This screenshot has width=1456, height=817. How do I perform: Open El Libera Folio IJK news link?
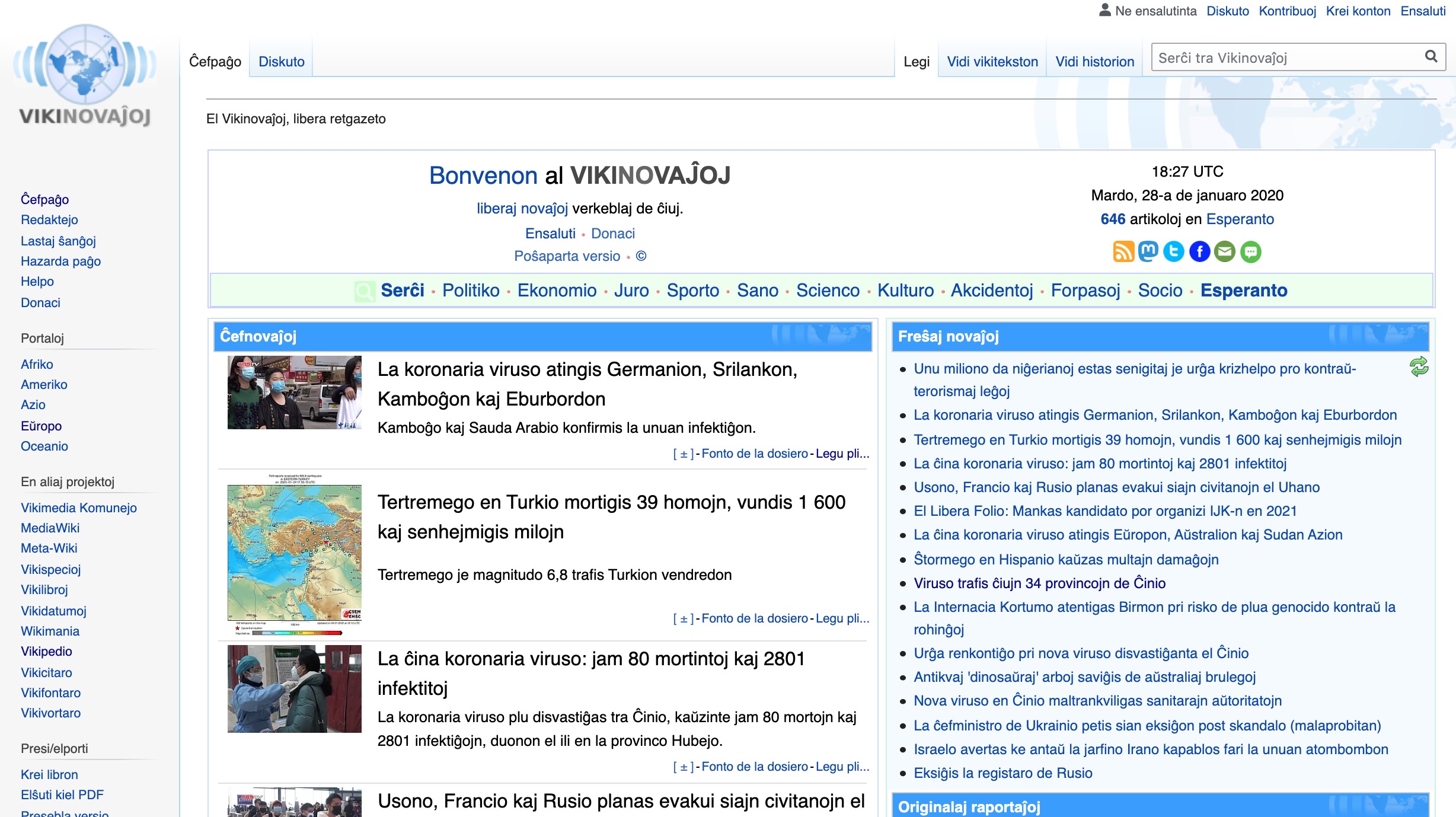coord(1106,511)
